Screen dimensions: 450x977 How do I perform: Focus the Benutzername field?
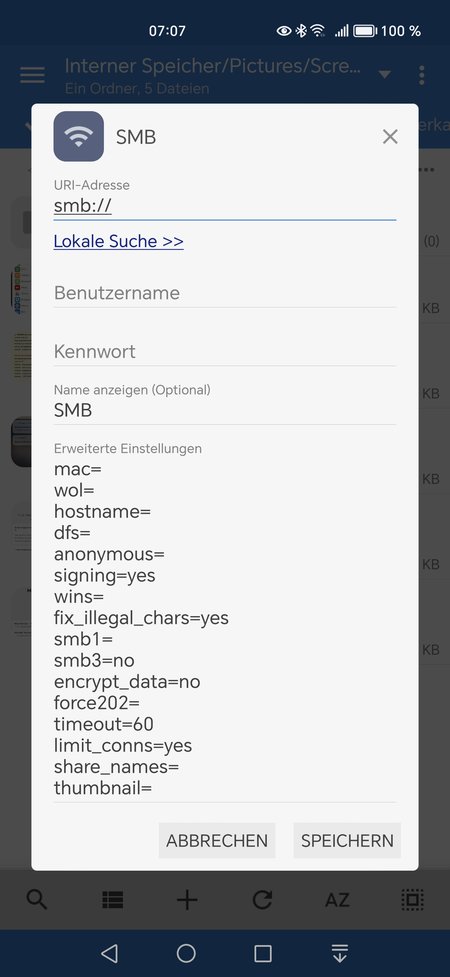[224, 293]
